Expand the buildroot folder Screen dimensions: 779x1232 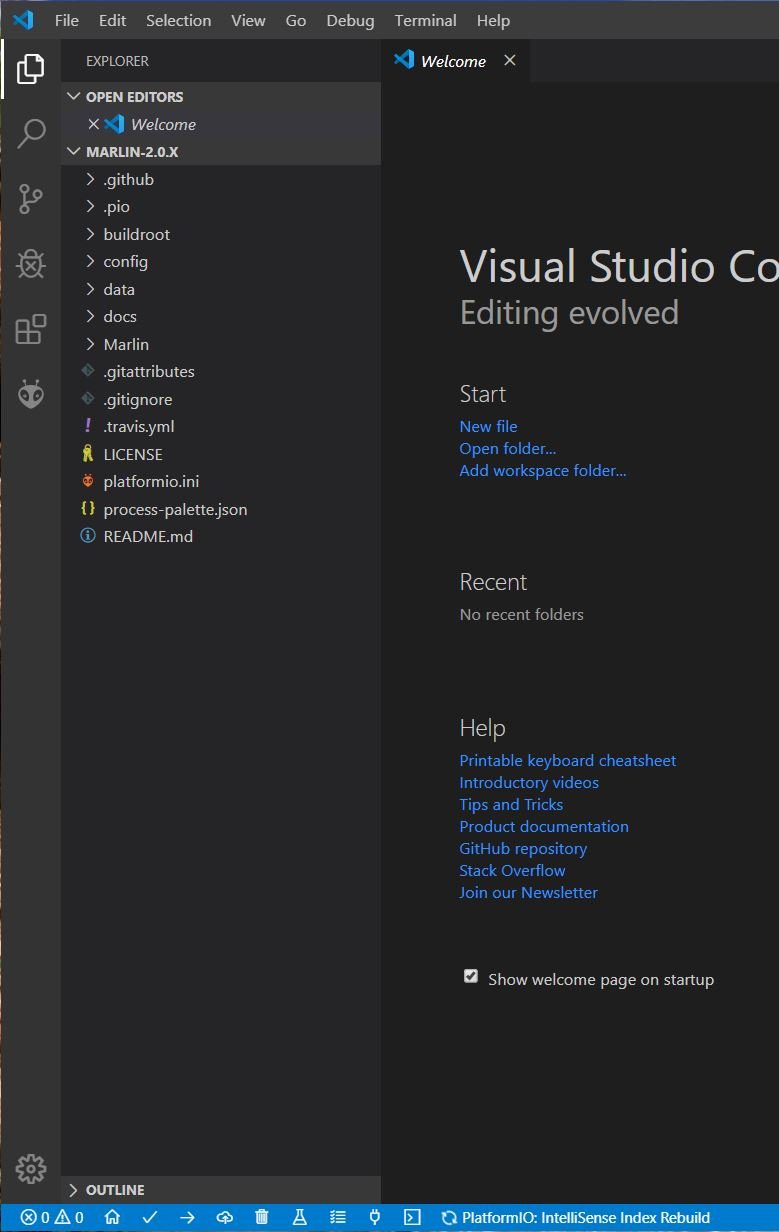[221, 234]
